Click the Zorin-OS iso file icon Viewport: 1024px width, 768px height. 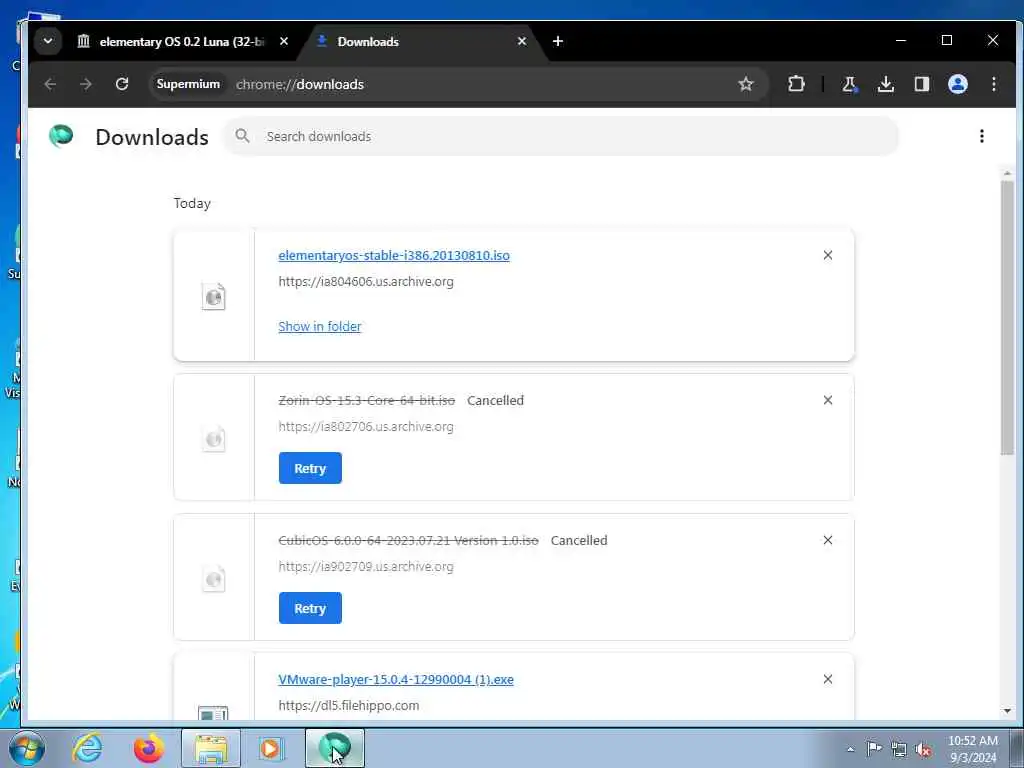click(214, 438)
